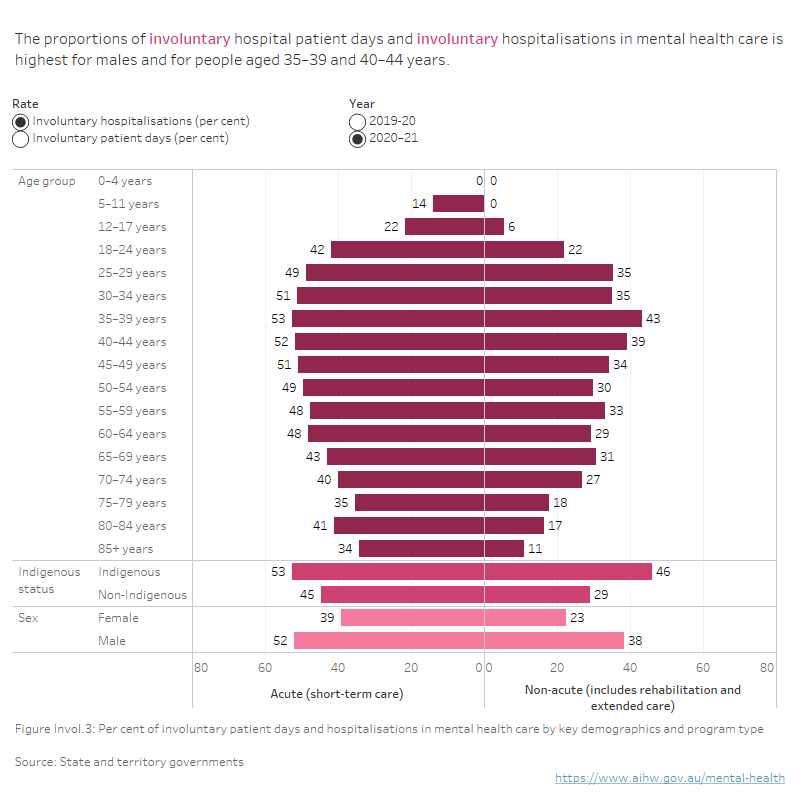
Task: Click the Indigenous non-acute bar showing 46
Action: tap(568, 572)
